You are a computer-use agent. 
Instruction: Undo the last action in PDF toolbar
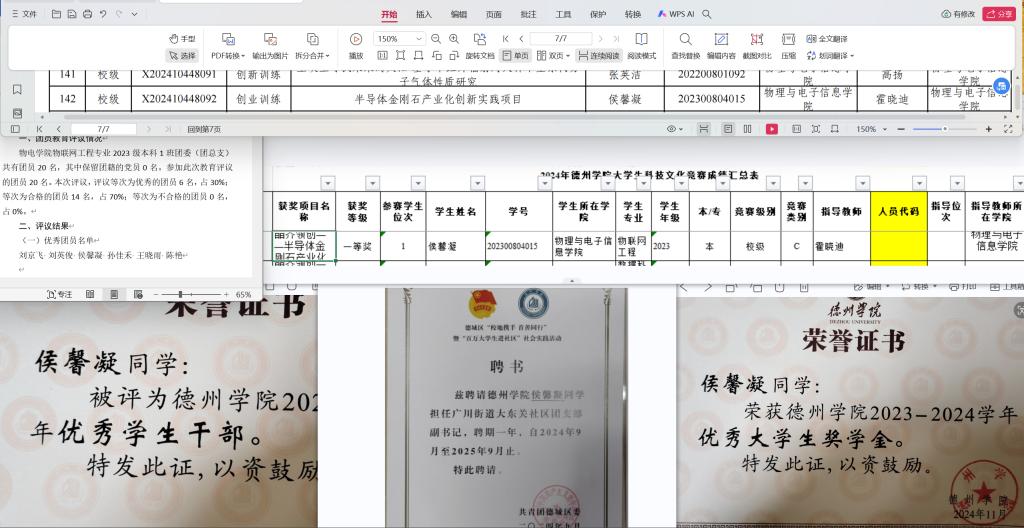(103, 14)
